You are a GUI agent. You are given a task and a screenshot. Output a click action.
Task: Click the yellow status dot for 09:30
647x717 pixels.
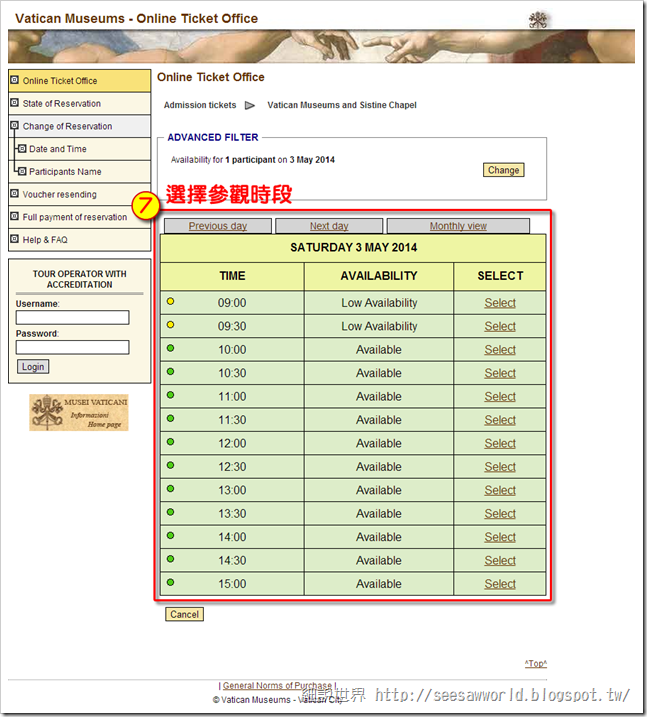(x=171, y=325)
